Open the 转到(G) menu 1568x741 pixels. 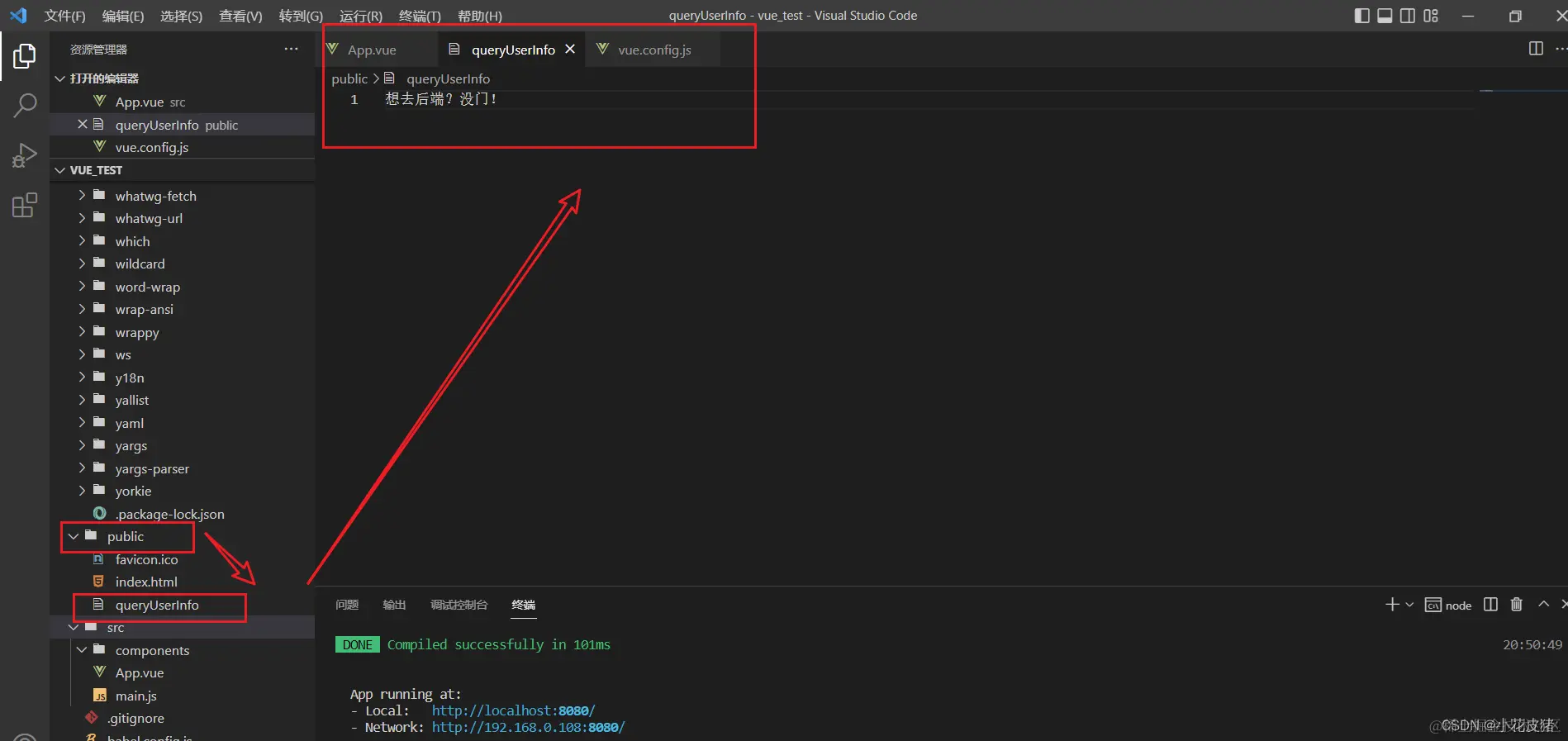coord(301,16)
